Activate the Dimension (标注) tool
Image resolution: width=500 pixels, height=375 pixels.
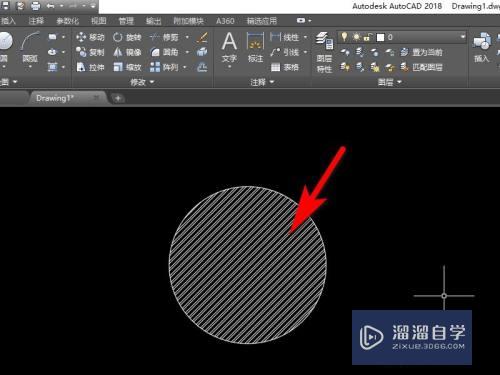pyautogui.click(x=256, y=47)
